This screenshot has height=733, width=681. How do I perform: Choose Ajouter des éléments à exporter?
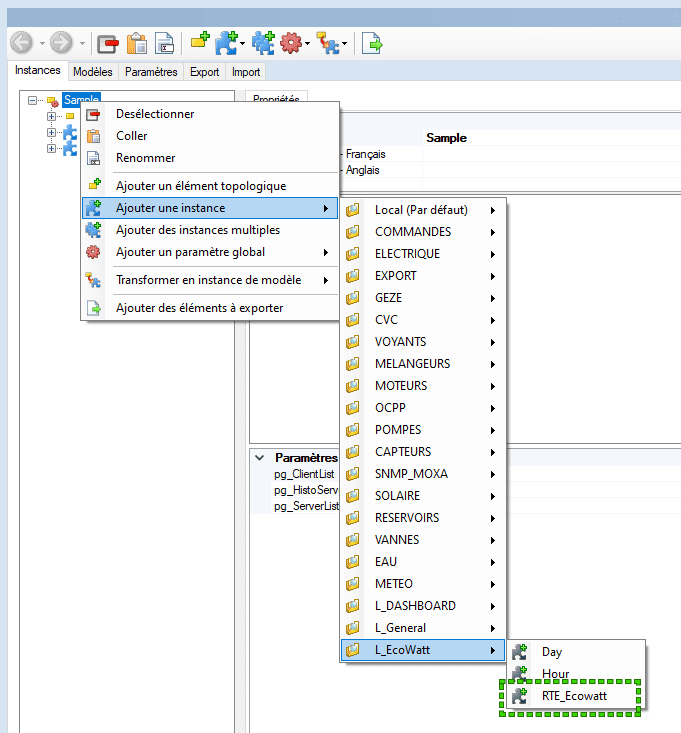[x=210, y=308]
